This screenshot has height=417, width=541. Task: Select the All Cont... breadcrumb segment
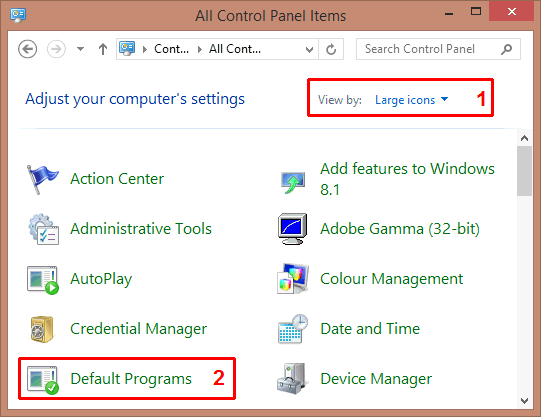pos(235,49)
